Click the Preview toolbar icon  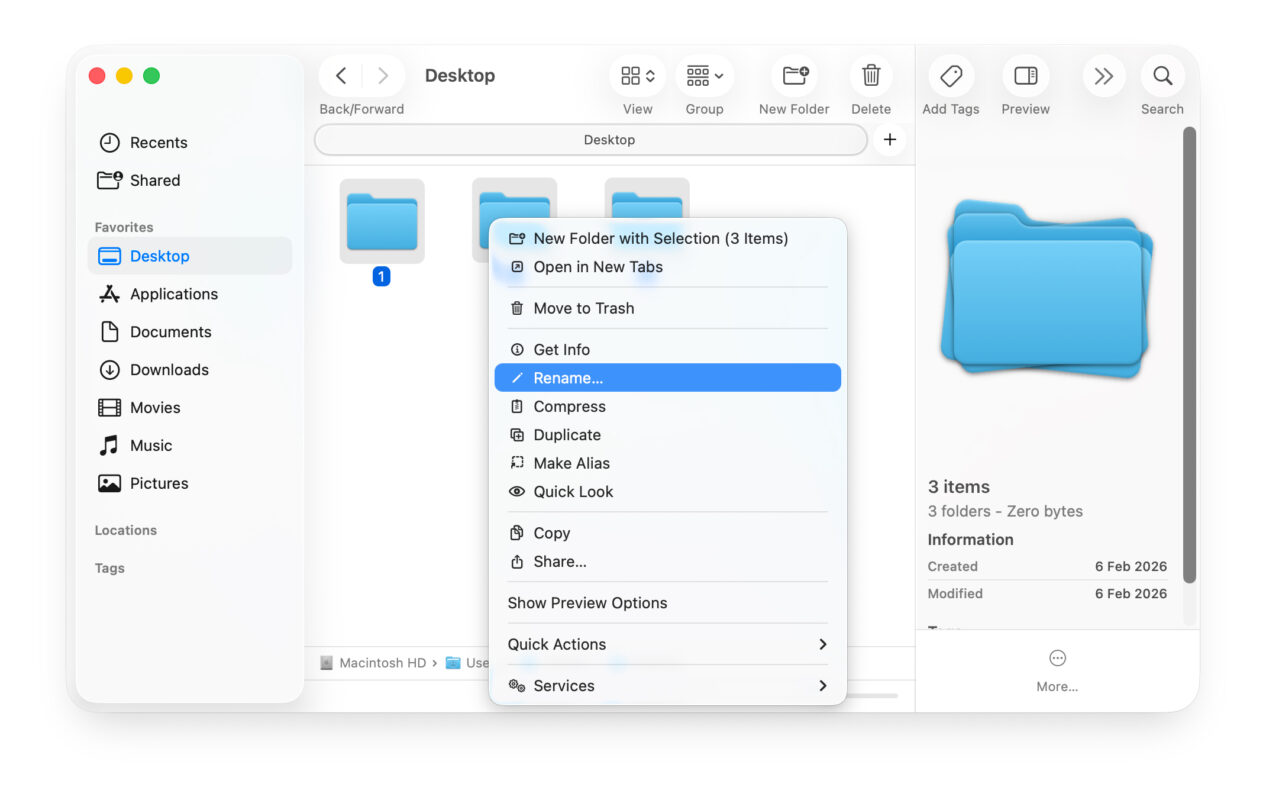[1025, 75]
